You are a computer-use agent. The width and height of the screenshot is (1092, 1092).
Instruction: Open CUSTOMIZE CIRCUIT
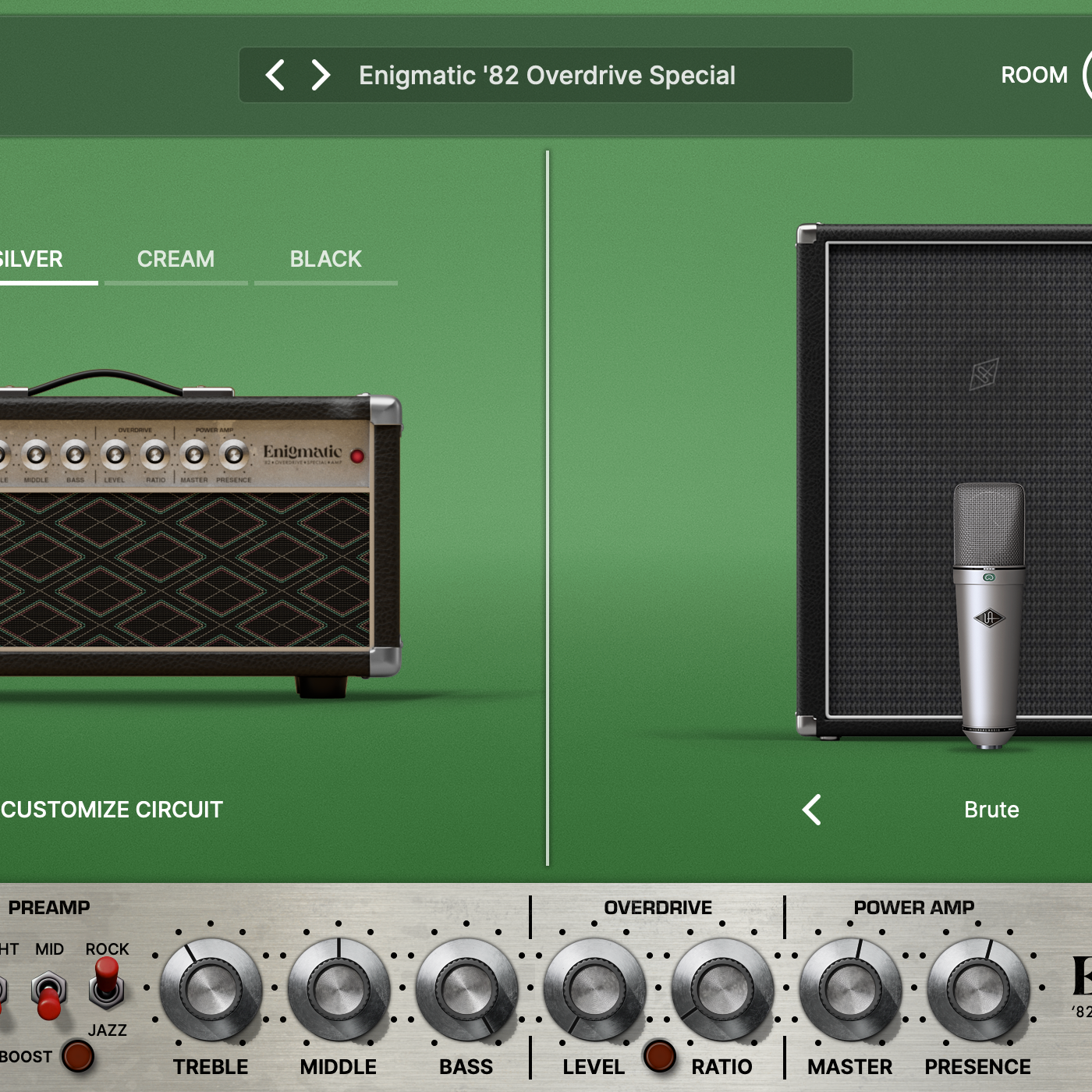tap(112, 810)
